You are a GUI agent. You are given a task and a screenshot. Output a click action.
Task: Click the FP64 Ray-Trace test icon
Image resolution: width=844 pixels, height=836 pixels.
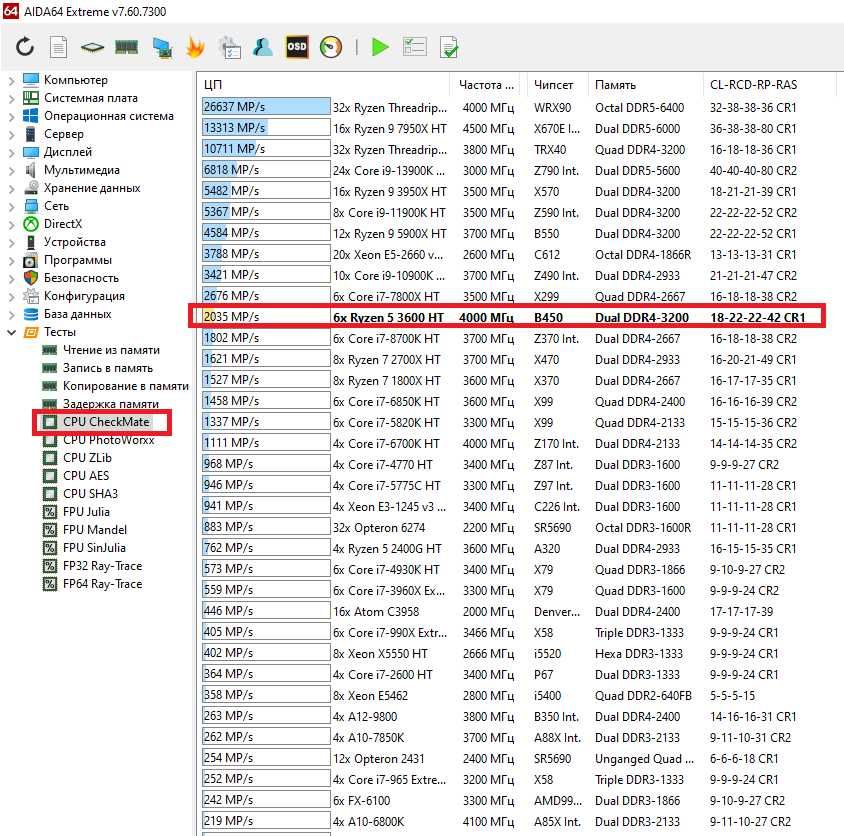(50, 584)
